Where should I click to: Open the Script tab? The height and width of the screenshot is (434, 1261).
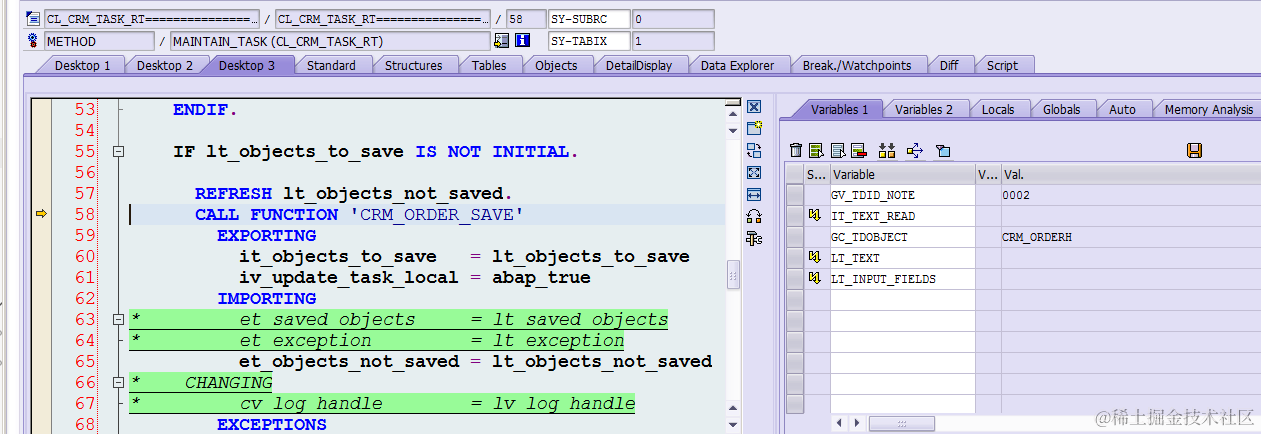pos(1002,65)
